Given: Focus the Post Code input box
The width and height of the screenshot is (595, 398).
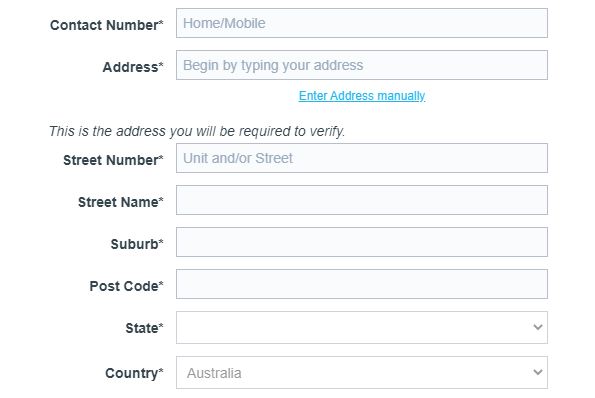Looking at the screenshot, I should click(362, 284).
